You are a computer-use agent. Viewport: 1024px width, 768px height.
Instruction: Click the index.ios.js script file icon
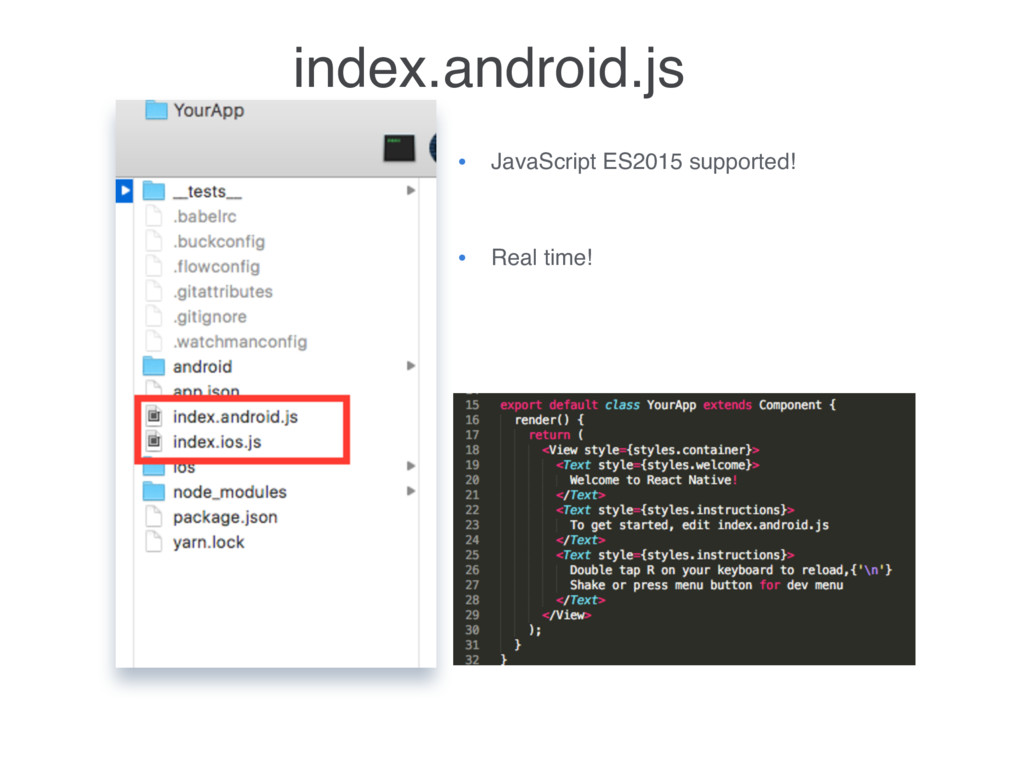[154, 441]
